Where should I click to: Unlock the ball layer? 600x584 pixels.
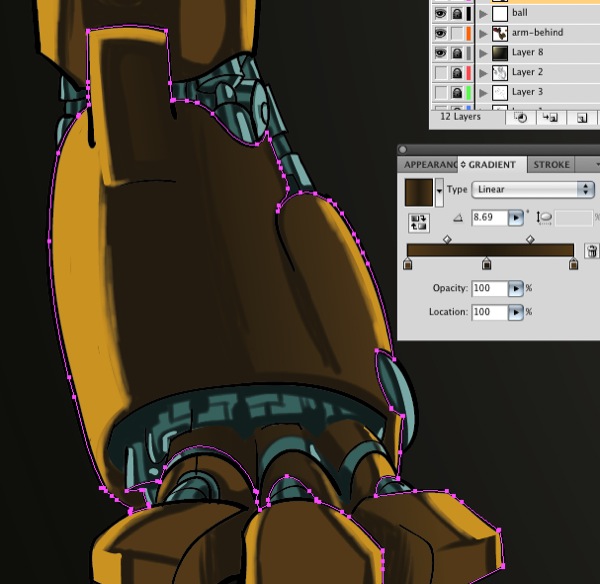pyautogui.click(x=457, y=14)
